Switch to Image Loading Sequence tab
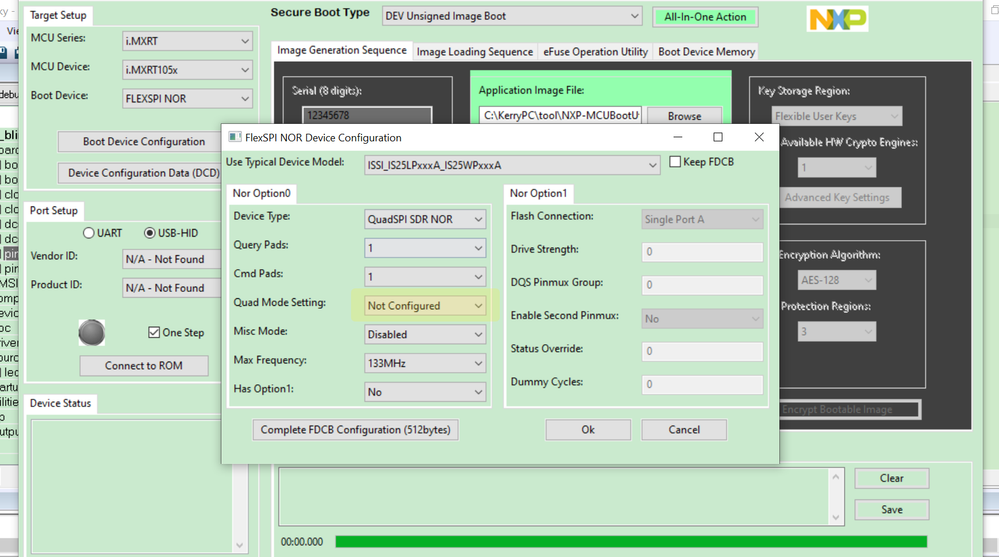The image size is (999, 557). point(475,52)
